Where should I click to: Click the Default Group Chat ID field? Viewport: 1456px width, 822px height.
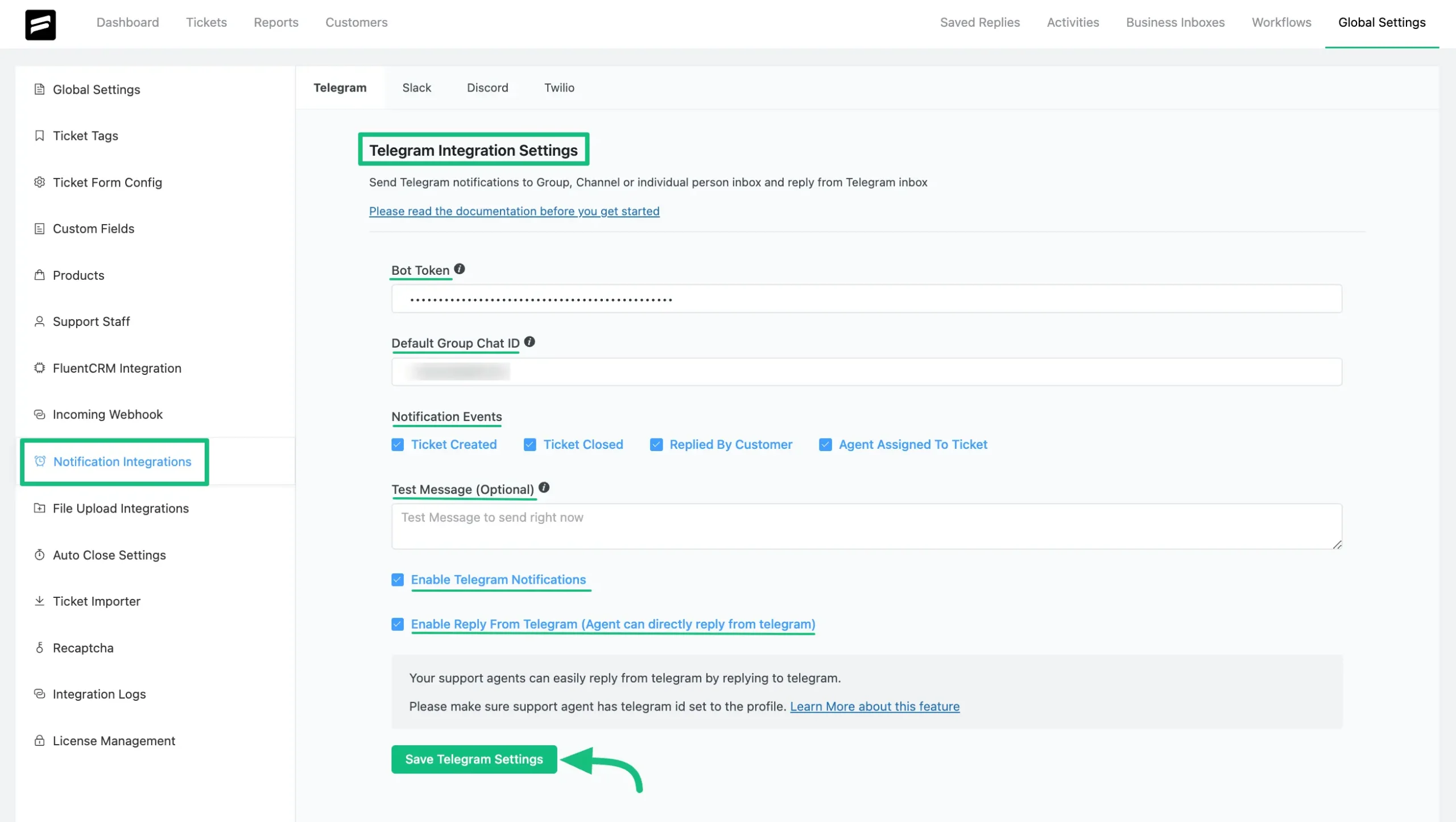[866, 371]
